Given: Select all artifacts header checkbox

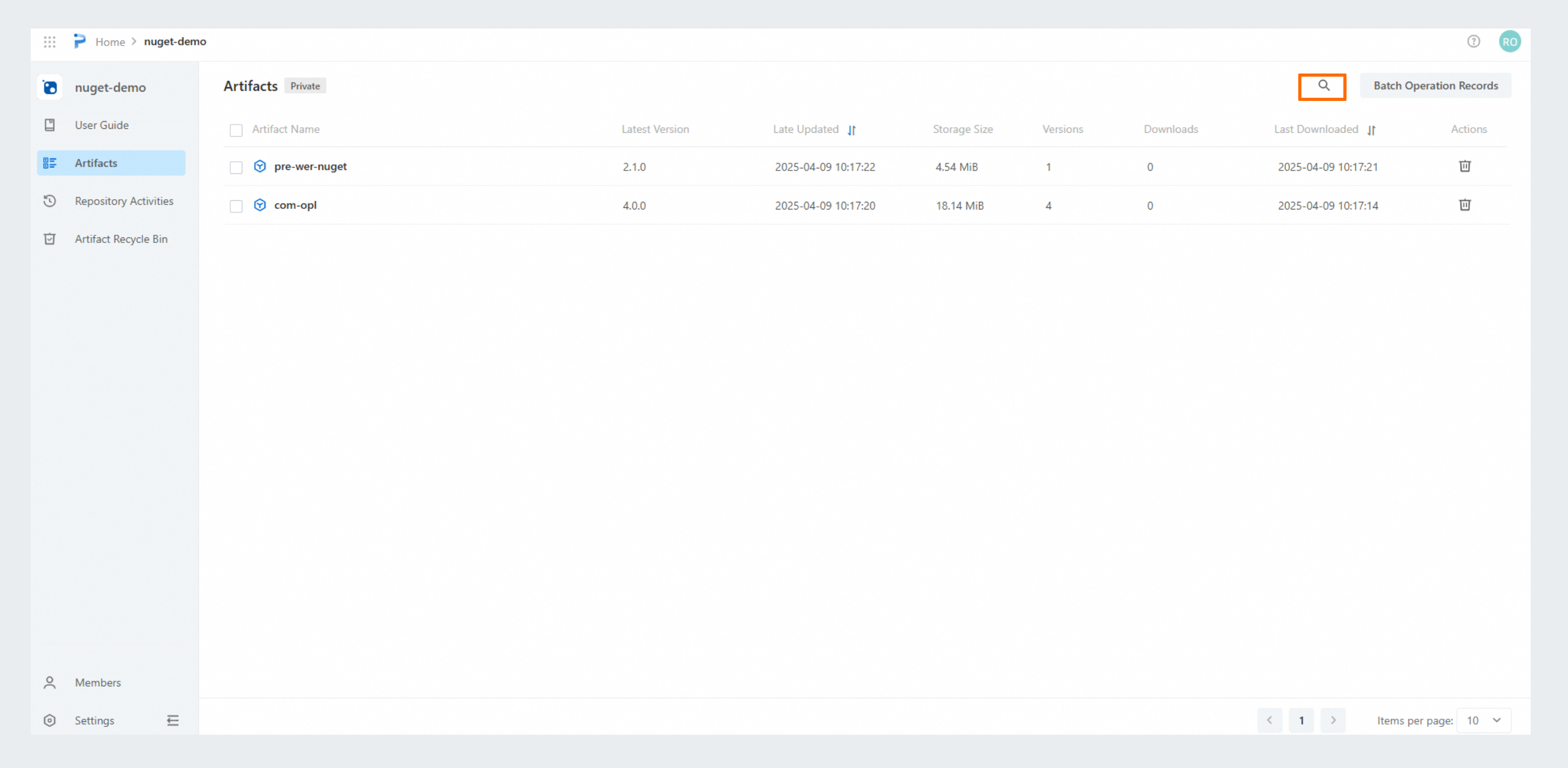Looking at the screenshot, I should click(x=236, y=131).
